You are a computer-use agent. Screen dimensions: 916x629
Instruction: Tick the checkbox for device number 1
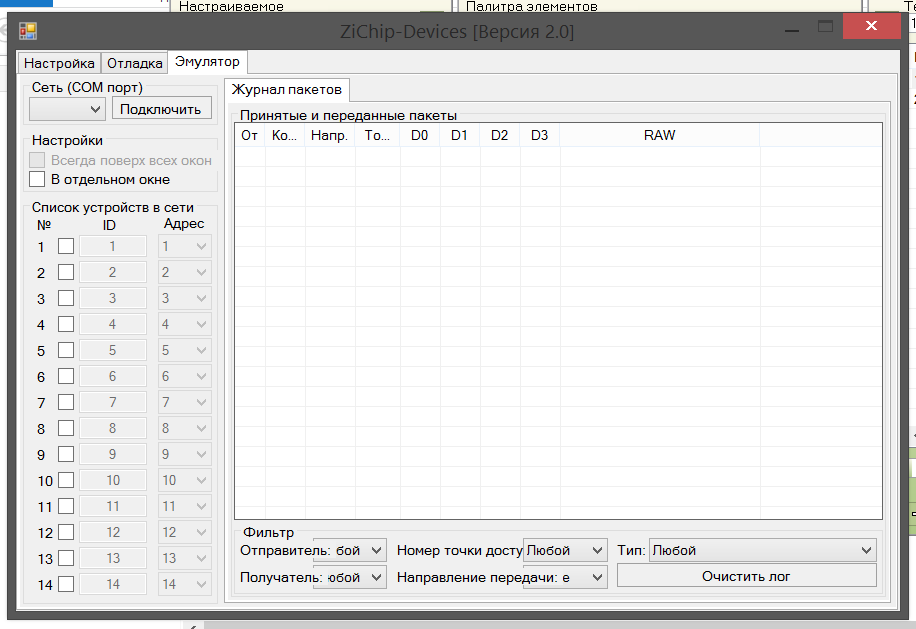pos(66,246)
